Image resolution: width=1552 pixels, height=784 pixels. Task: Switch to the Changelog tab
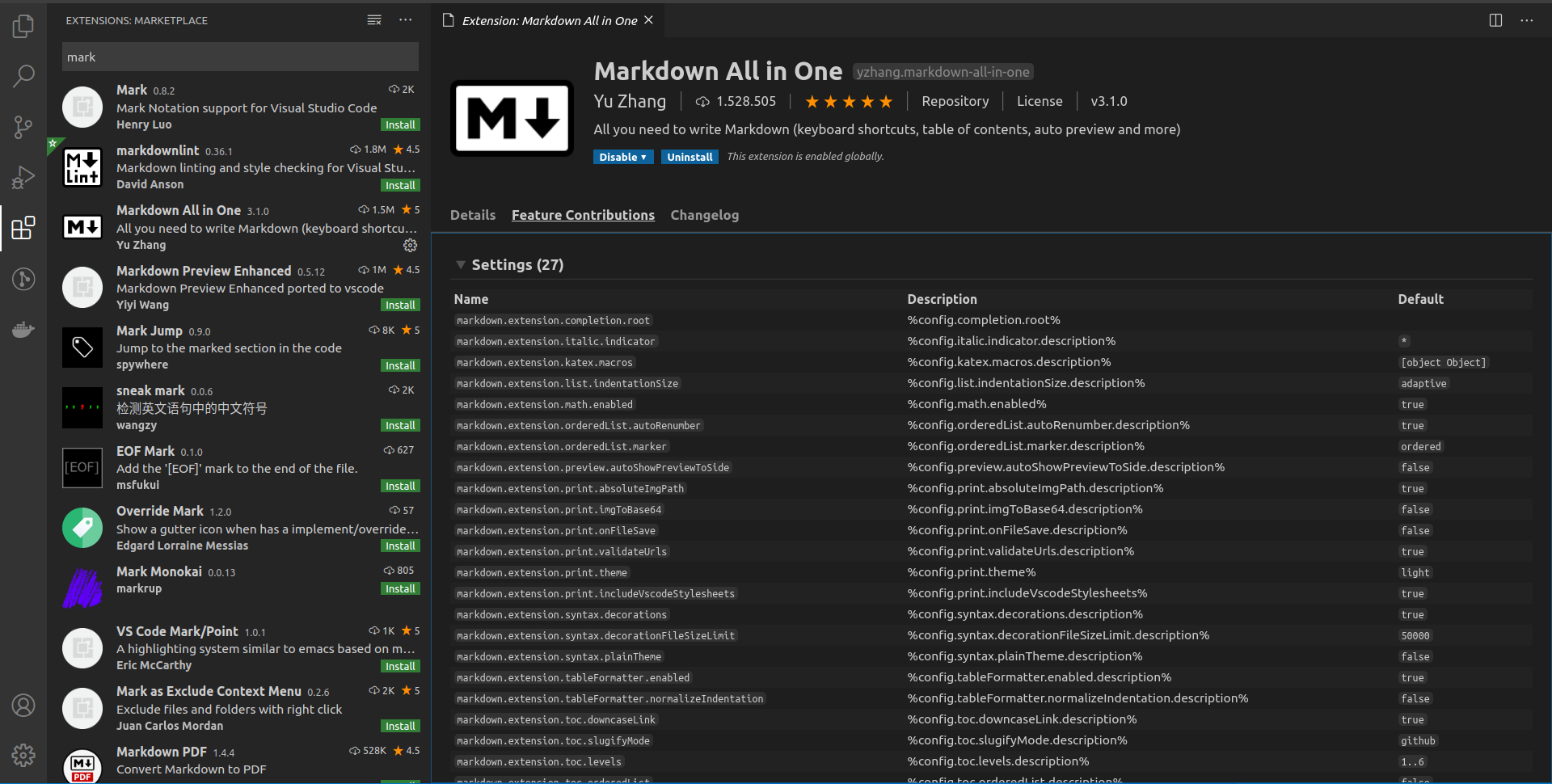click(x=704, y=215)
